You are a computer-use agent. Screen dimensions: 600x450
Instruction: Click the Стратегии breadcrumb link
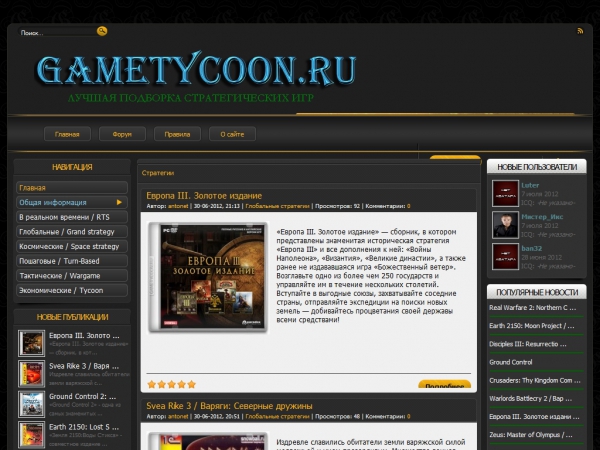point(158,173)
